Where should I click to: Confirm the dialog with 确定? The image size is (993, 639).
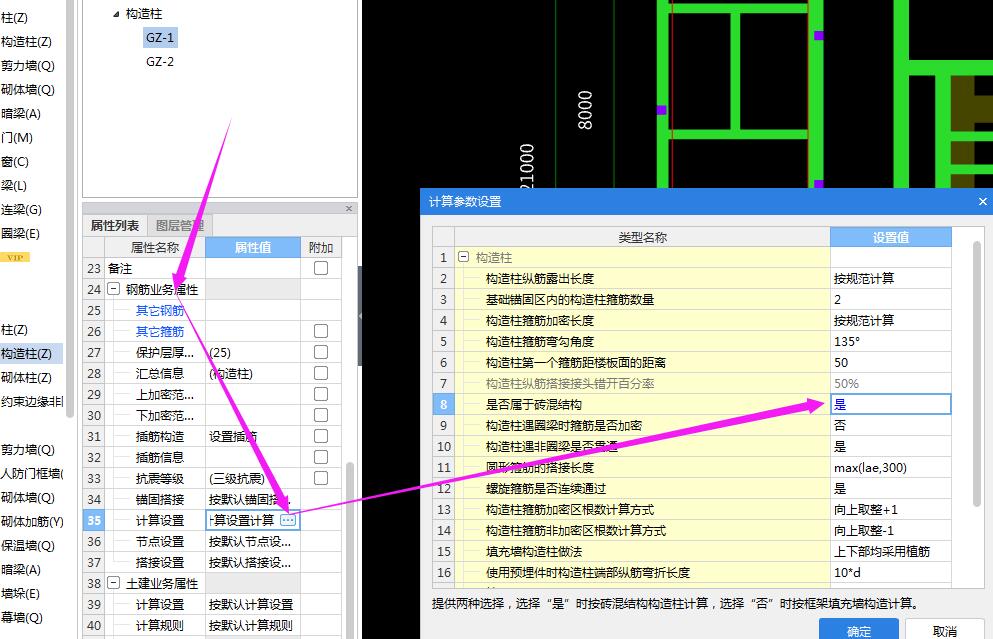(x=859, y=629)
